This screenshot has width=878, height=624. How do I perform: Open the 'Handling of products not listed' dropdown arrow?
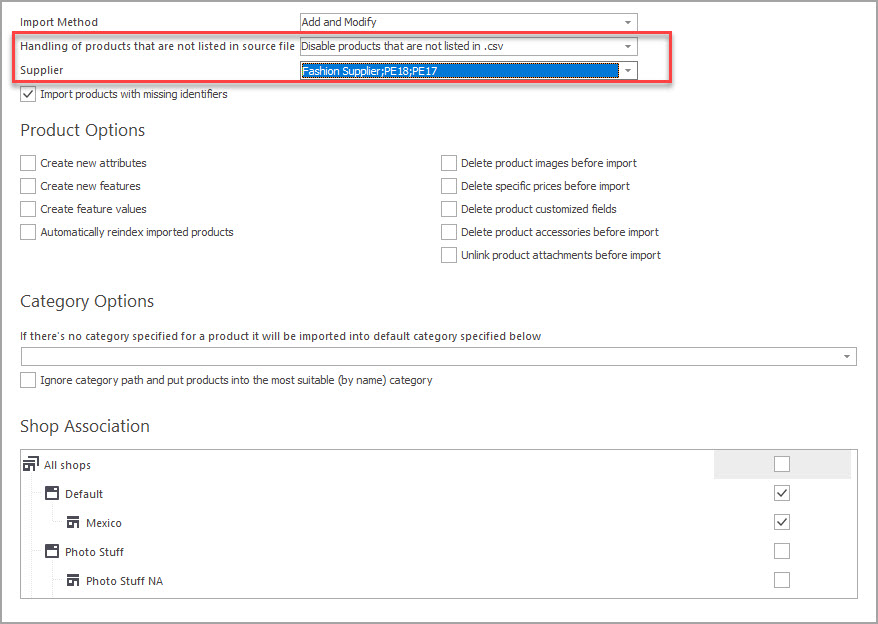(628, 46)
